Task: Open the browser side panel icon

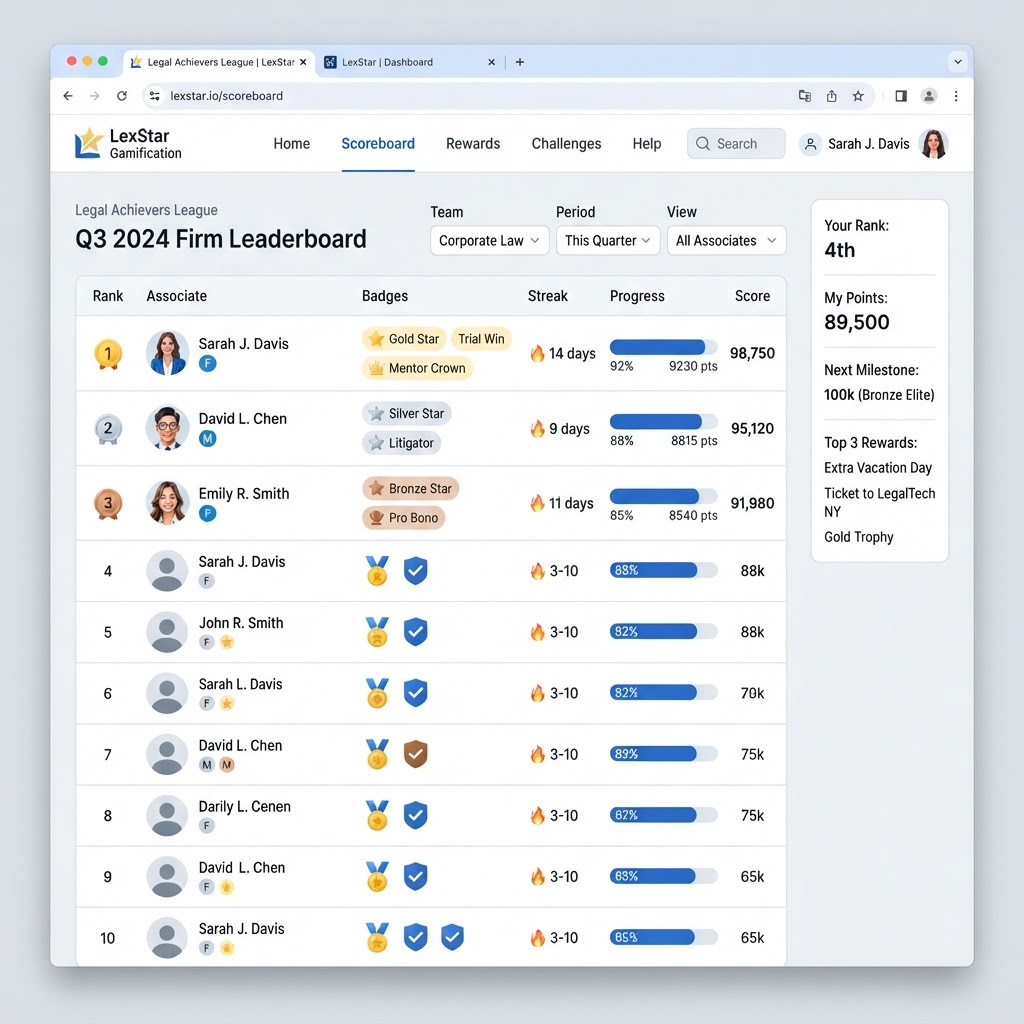Action: click(901, 96)
